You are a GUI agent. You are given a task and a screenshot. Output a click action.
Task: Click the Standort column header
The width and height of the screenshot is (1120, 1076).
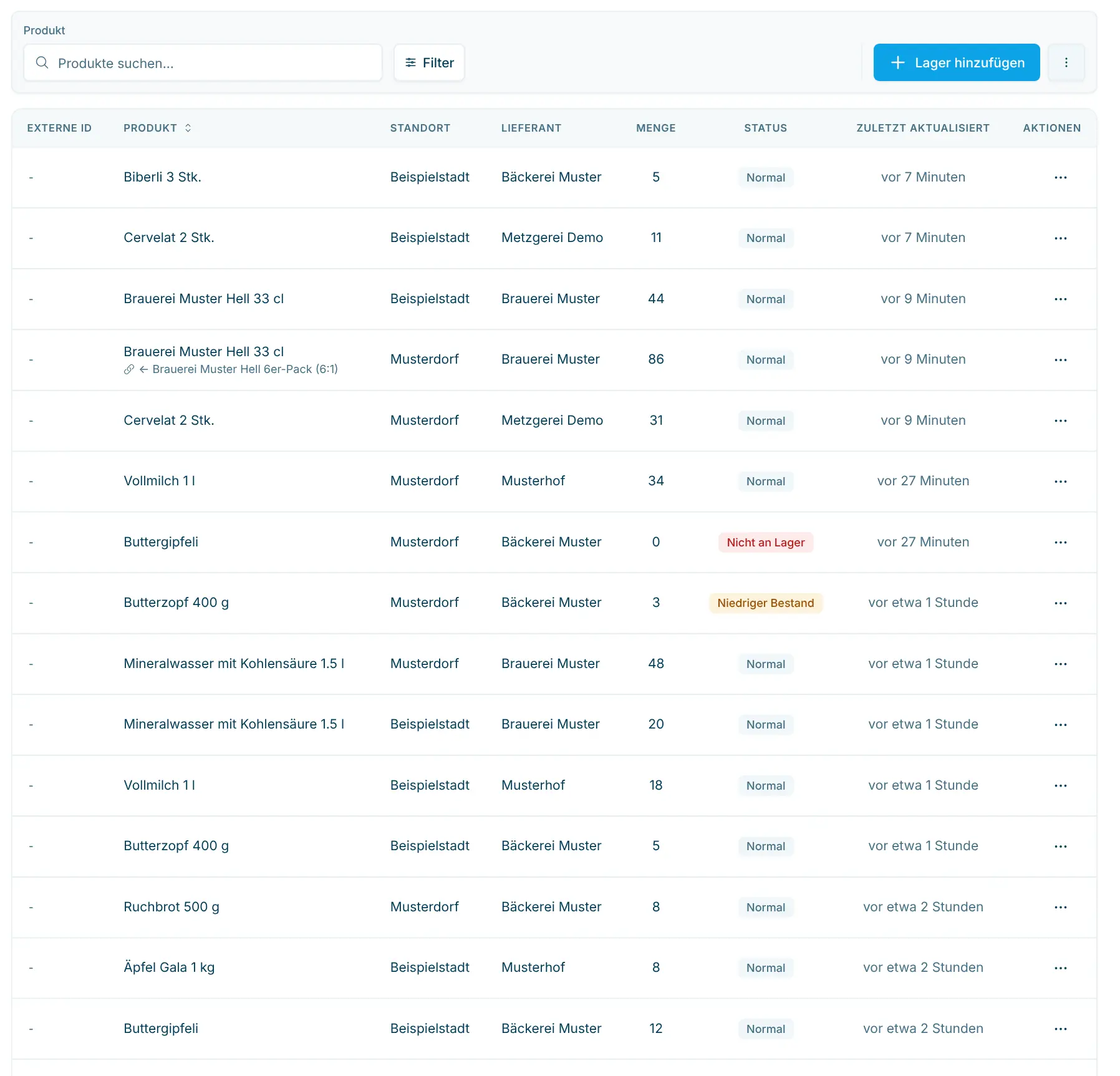420,128
